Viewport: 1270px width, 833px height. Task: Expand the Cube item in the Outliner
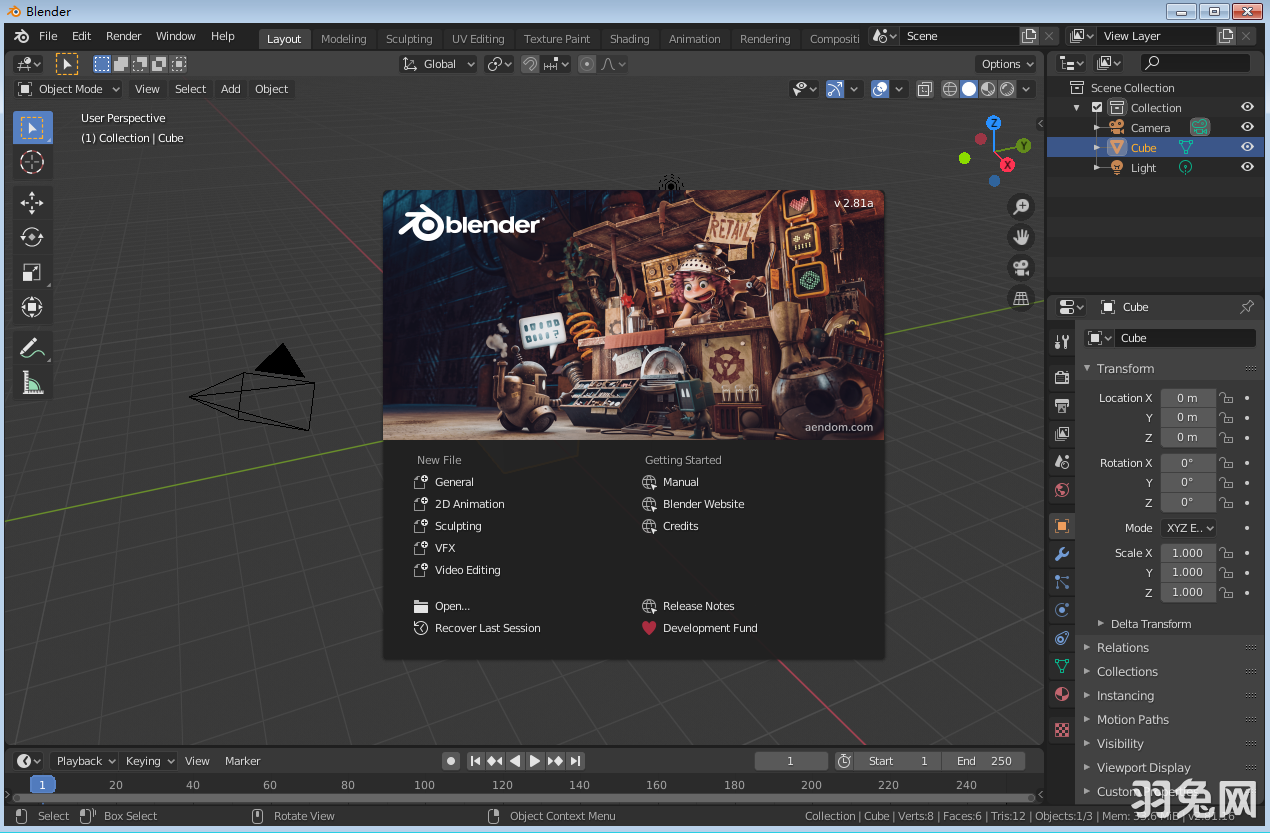pyautogui.click(x=1096, y=147)
